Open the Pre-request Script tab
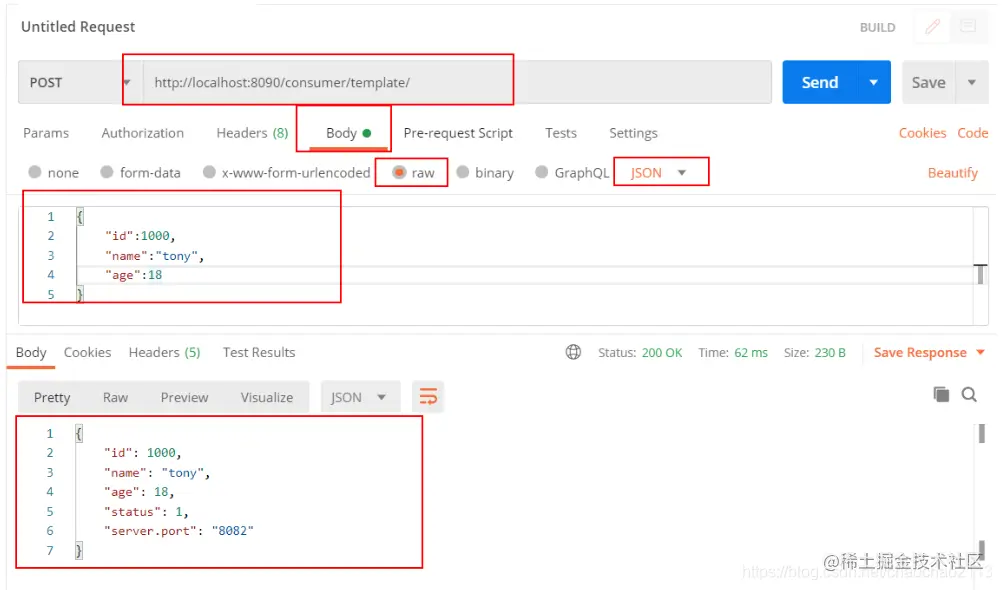 click(458, 133)
